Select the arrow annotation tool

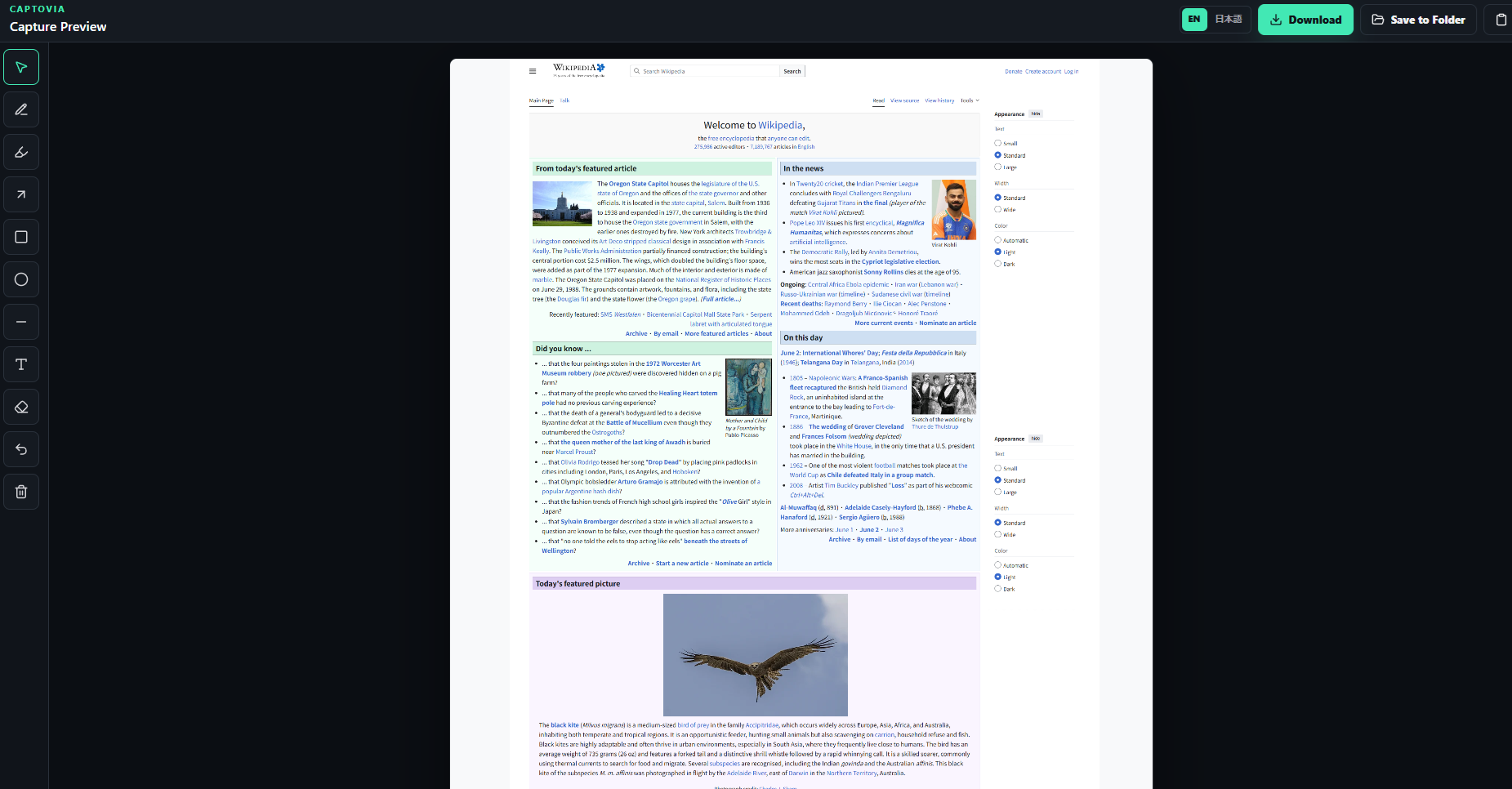(x=21, y=194)
